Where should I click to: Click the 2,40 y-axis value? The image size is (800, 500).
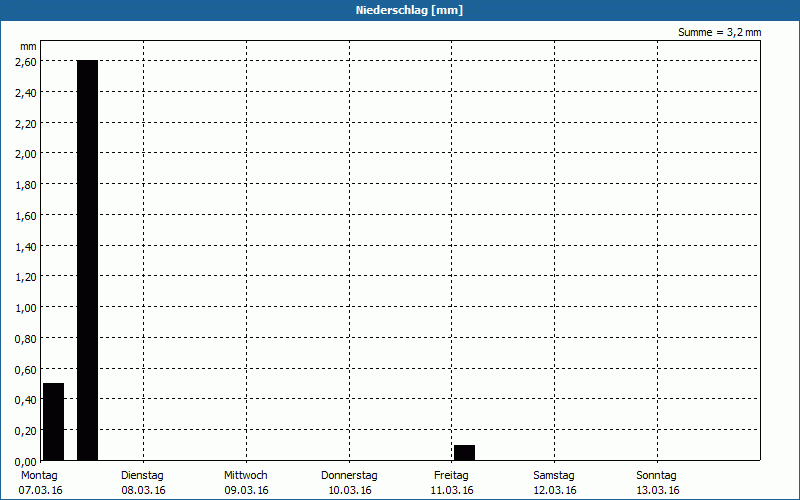(x=26, y=93)
